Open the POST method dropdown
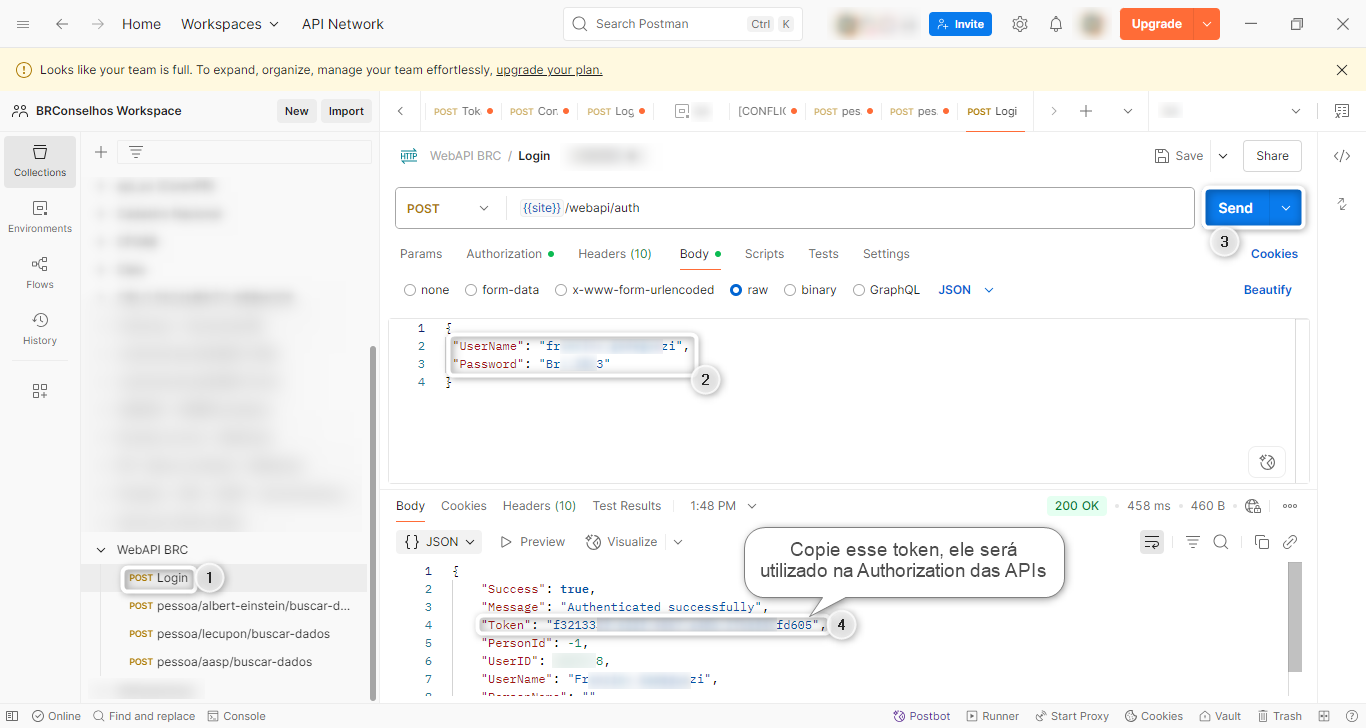Screen dimensions: 1366x728 point(447,208)
